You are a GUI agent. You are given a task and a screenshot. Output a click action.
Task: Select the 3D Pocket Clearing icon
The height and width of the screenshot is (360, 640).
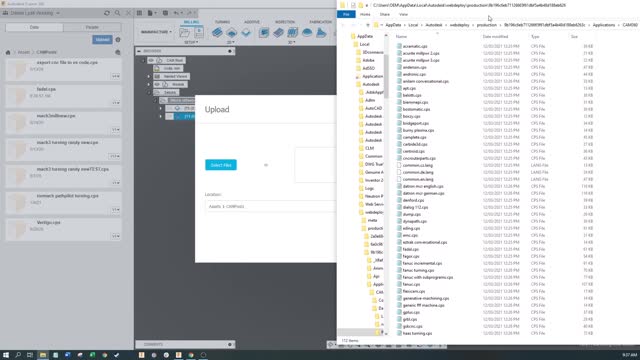(278, 32)
